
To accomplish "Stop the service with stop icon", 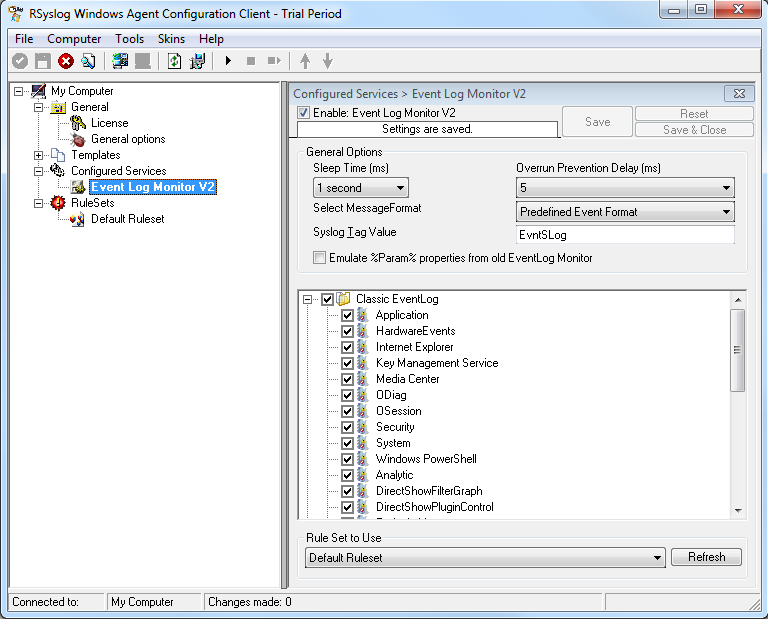I will click(x=251, y=61).
